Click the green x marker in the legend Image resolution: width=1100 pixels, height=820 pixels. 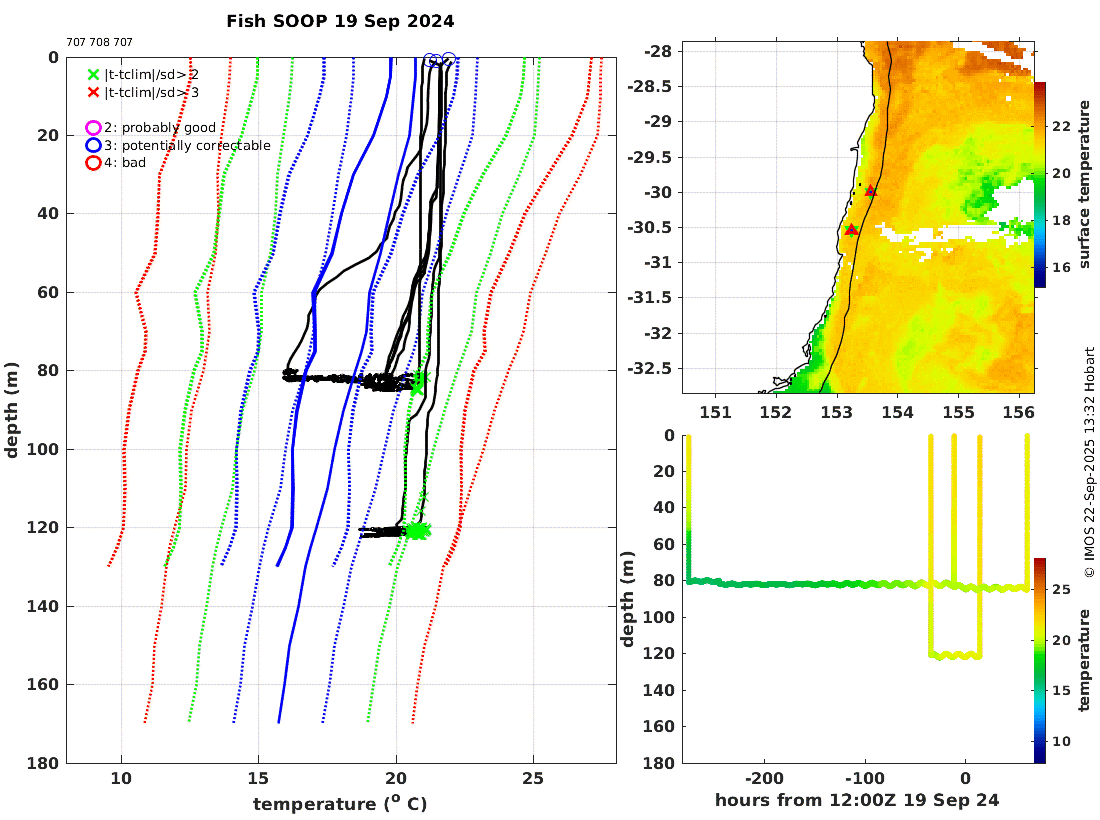pyautogui.click(x=93, y=74)
